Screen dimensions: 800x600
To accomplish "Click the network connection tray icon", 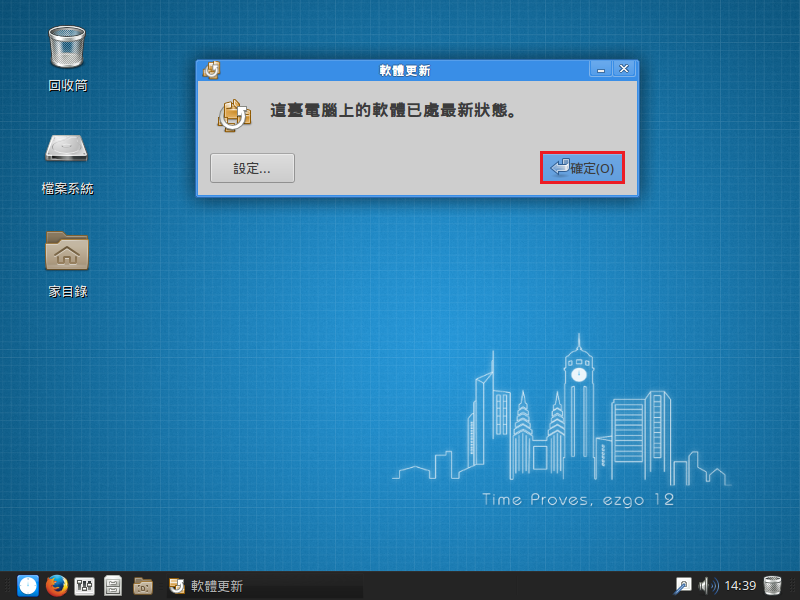I will point(682,586).
